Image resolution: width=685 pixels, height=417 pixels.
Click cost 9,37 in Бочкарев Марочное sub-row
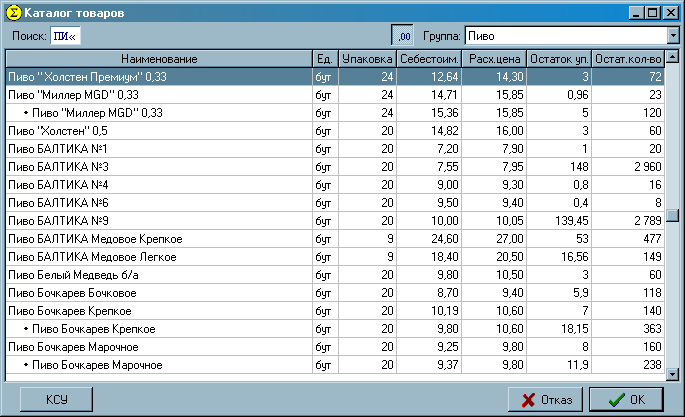pyautogui.click(x=448, y=365)
